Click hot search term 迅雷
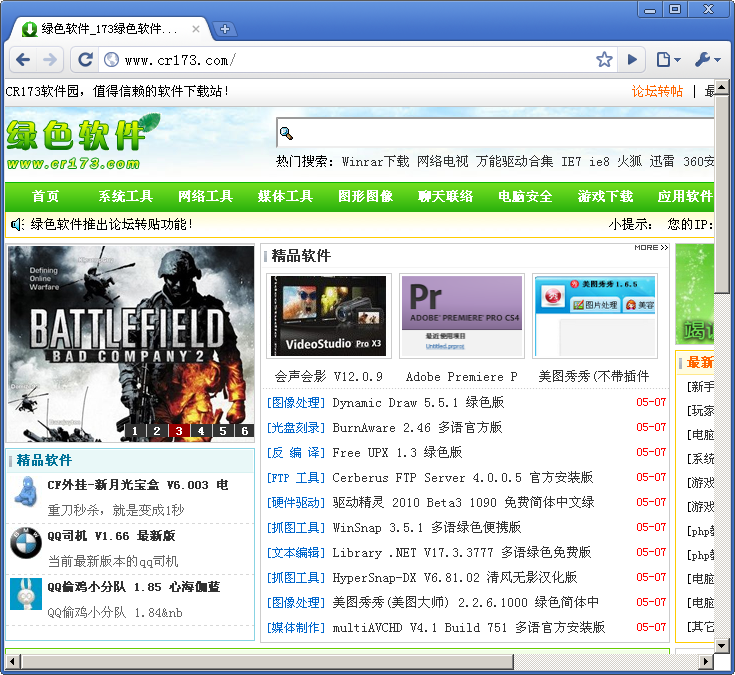Image resolution: width=735 pixels, height=675 pixels. (x=662, y=162)
